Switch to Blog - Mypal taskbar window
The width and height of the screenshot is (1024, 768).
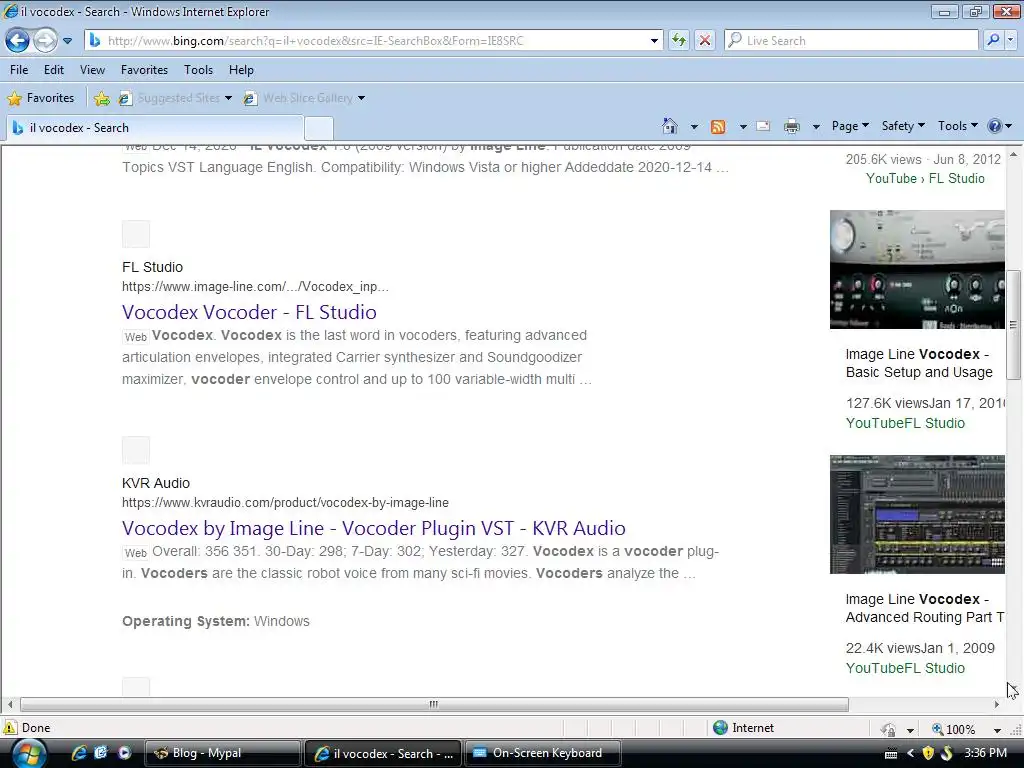(222, 753)
